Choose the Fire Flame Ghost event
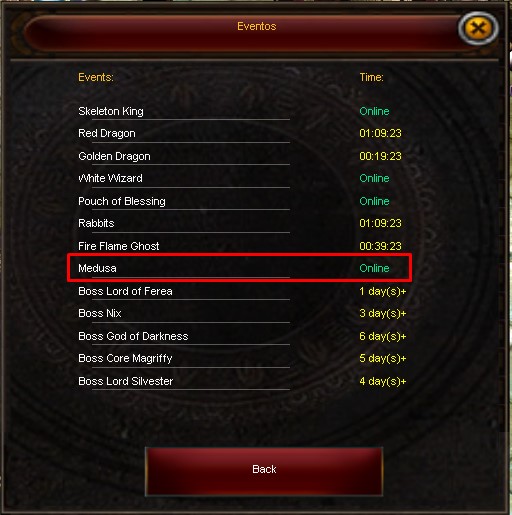This screenshot has width=512, height=515. tap(118, 246)
